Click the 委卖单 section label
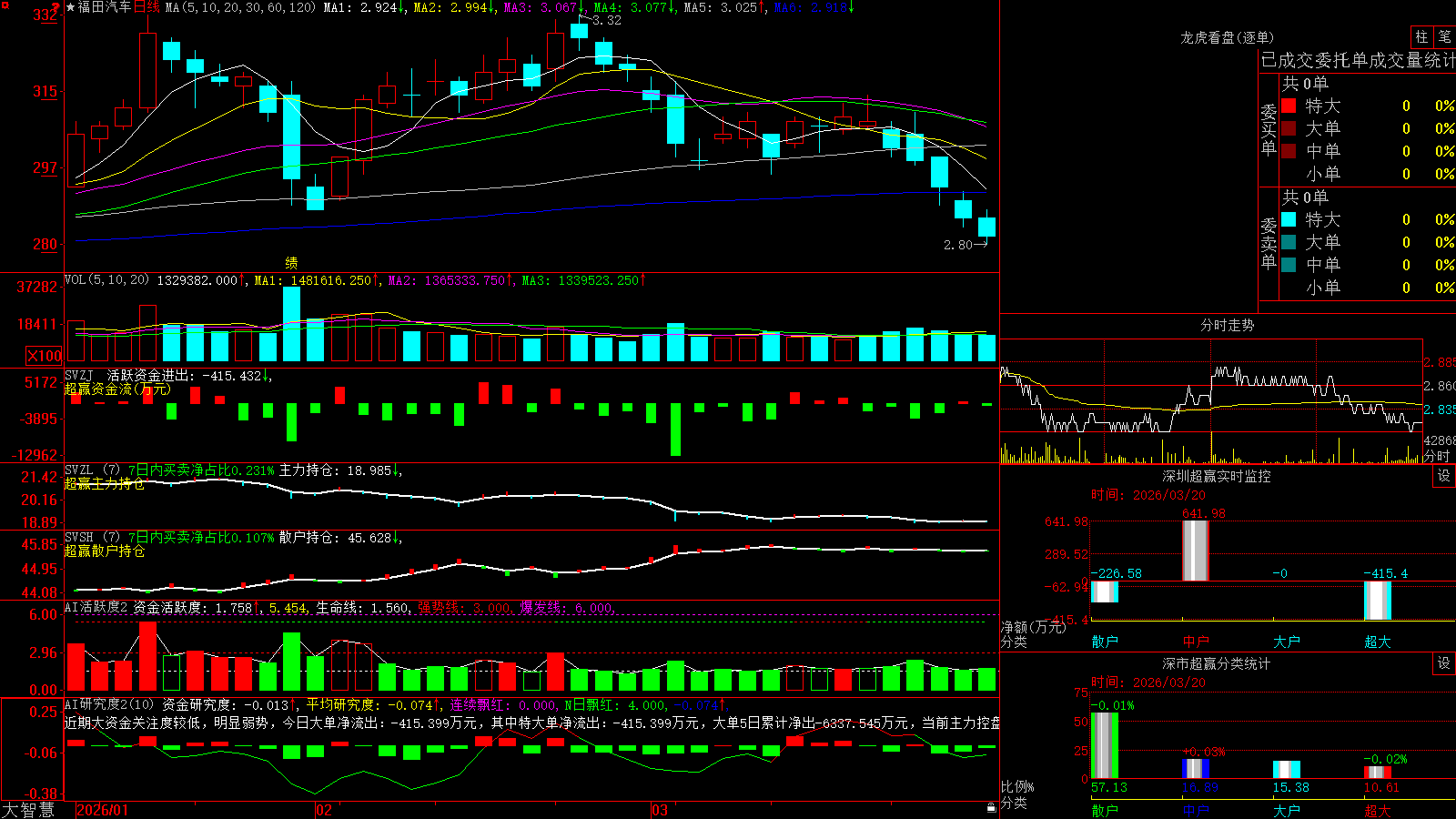Image resolution: width=1456 pixels, height=819 pixels. pyautogui.click(x=1269, y=243)
